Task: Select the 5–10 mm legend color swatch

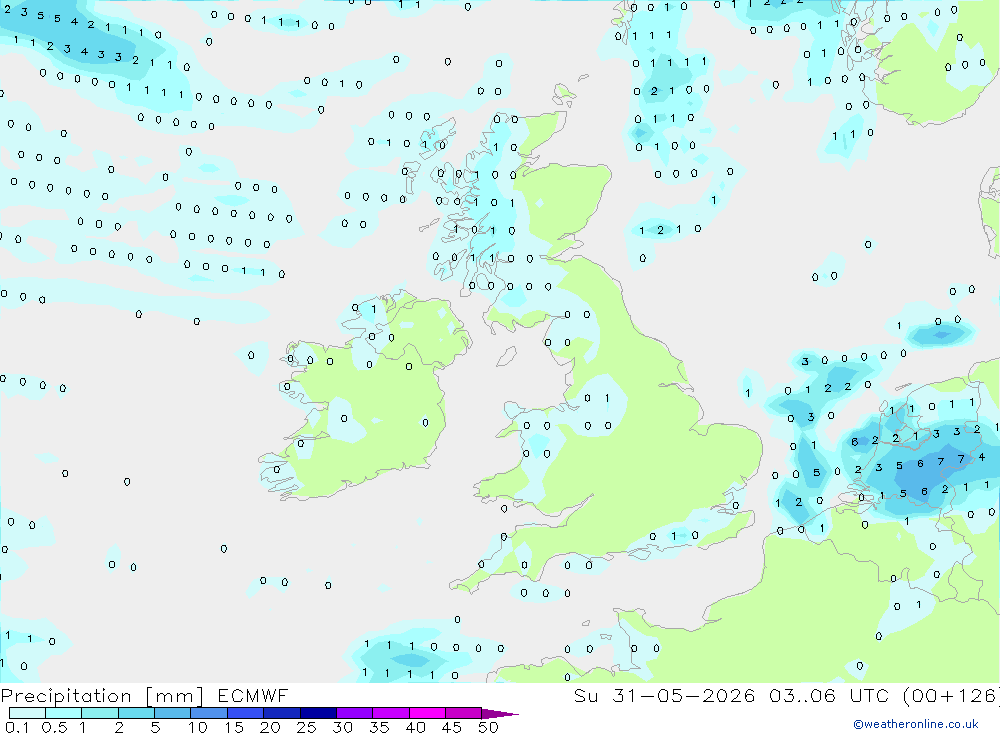Action: coord(173,713)
